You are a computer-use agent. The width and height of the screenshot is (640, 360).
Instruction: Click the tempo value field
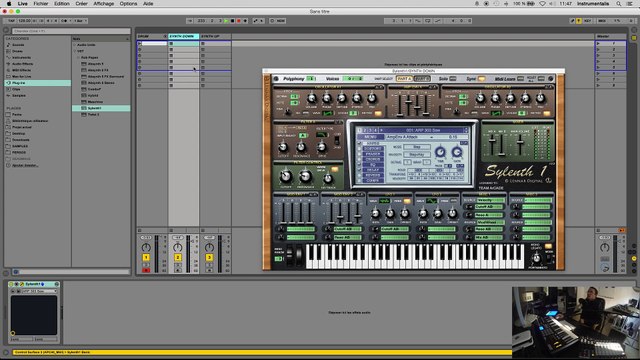[x=24, y=21]
